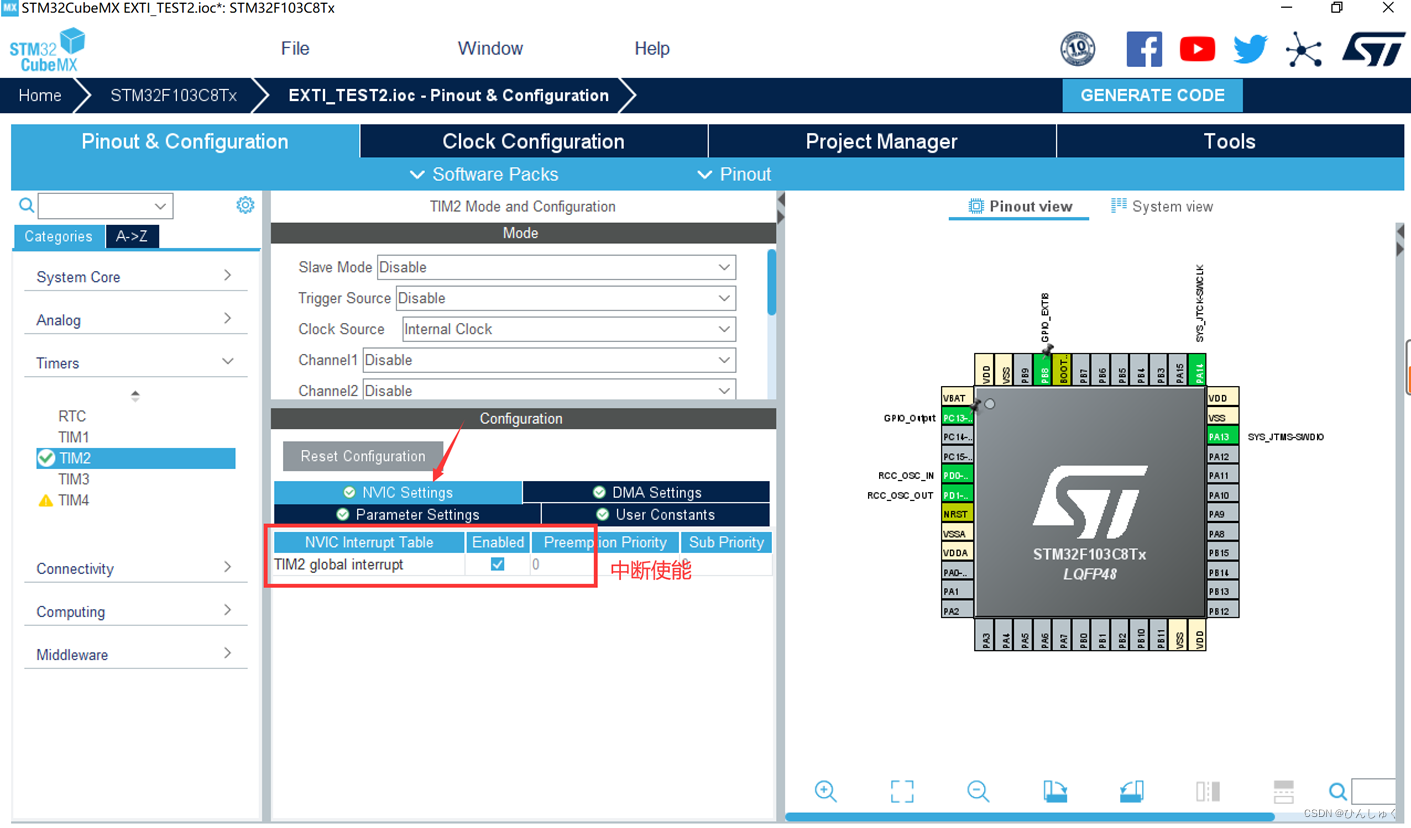Select the PC13 pin on the chip
Viewport: 1411px width, 828px height.
click(957, 417)
